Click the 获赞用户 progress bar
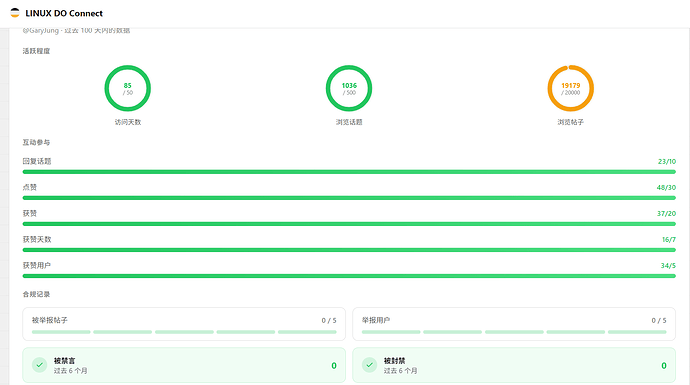The width and height of the screenshot is (690, 385). coord(349,276)
